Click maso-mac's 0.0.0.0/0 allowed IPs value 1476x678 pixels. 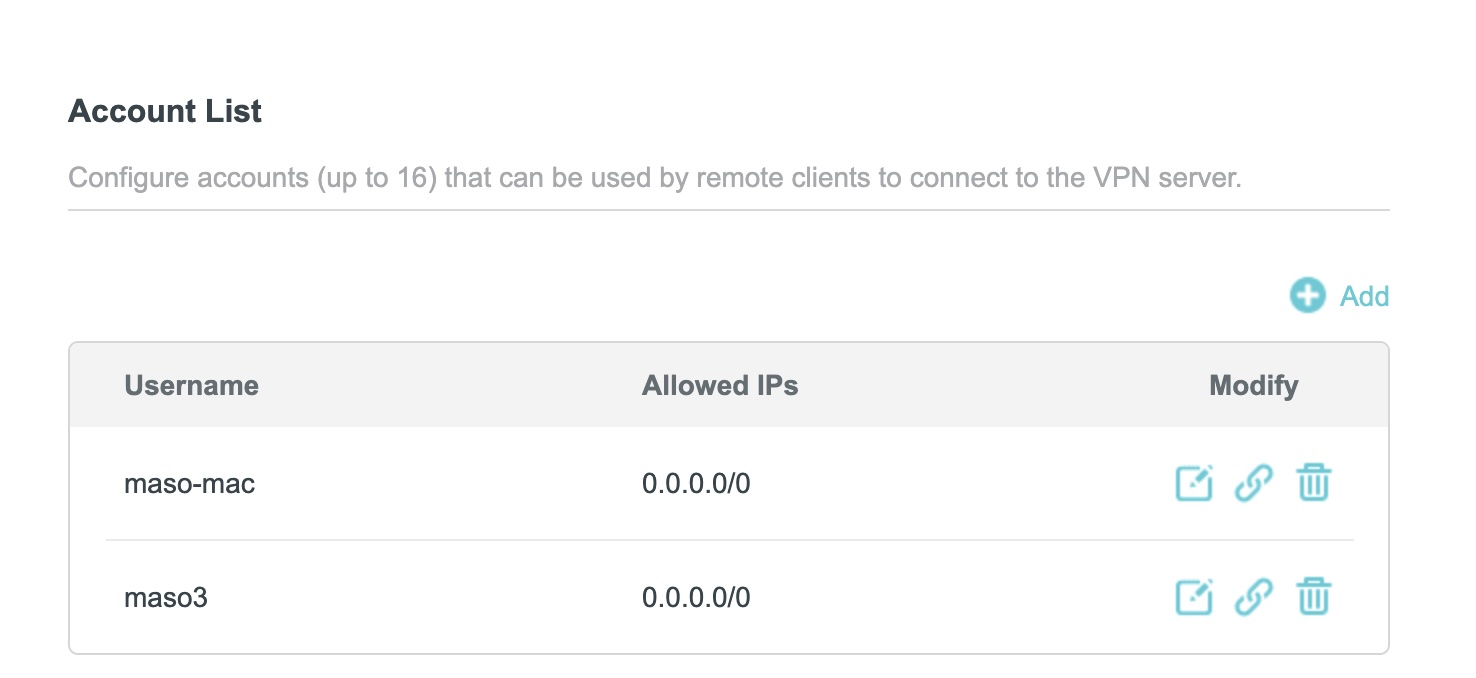pyautogui.click(x=696, y=485)
